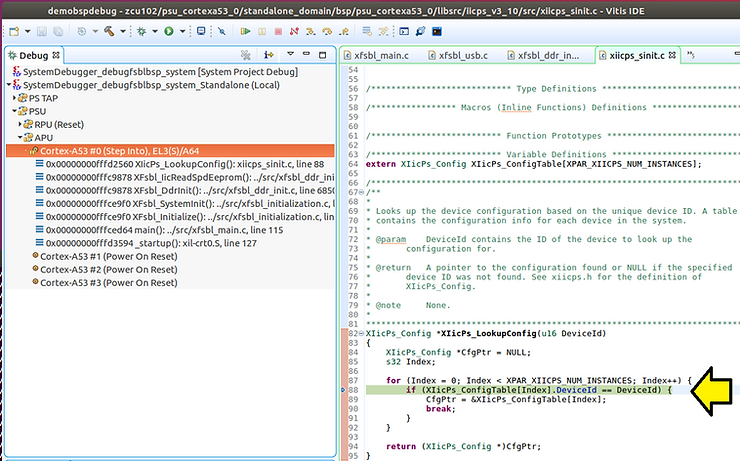
Task: Click the Resume debug button
Action: pos(245,31)
